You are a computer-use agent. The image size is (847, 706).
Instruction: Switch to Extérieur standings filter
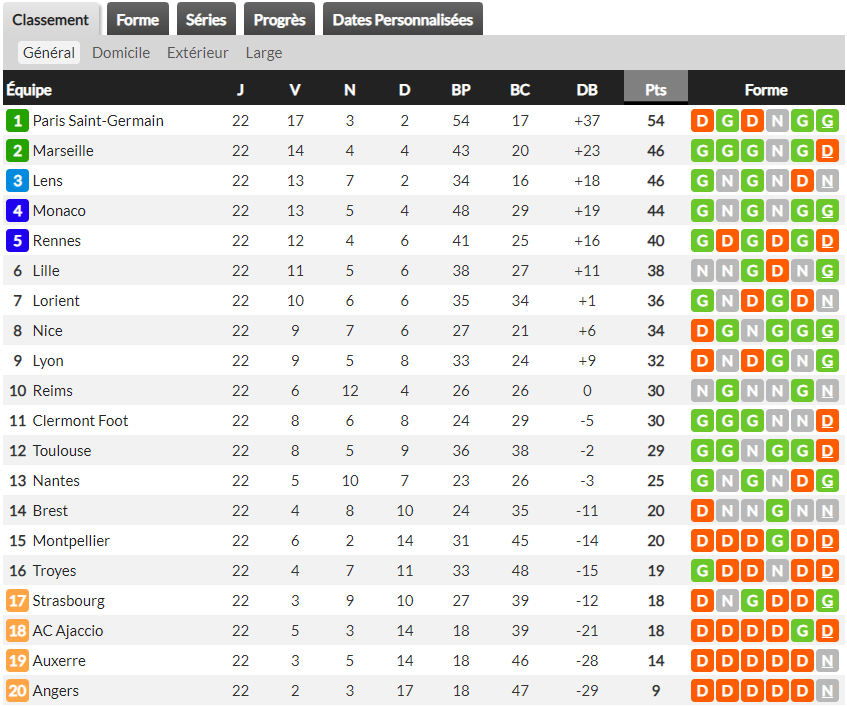point(198,53)
